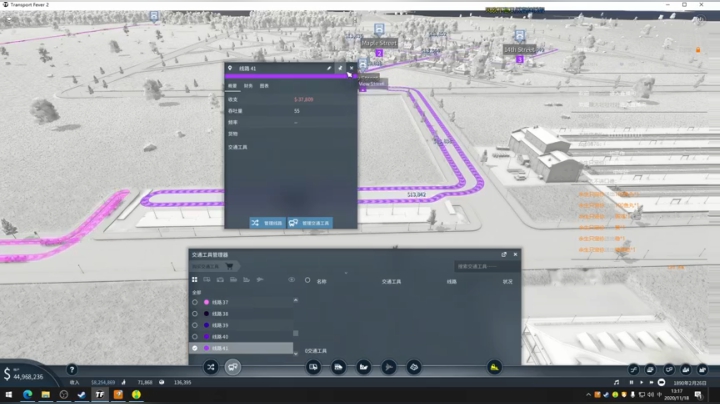
Task: Toggle the select-all circle beside 名称 header
Action: tap(307, 280)
